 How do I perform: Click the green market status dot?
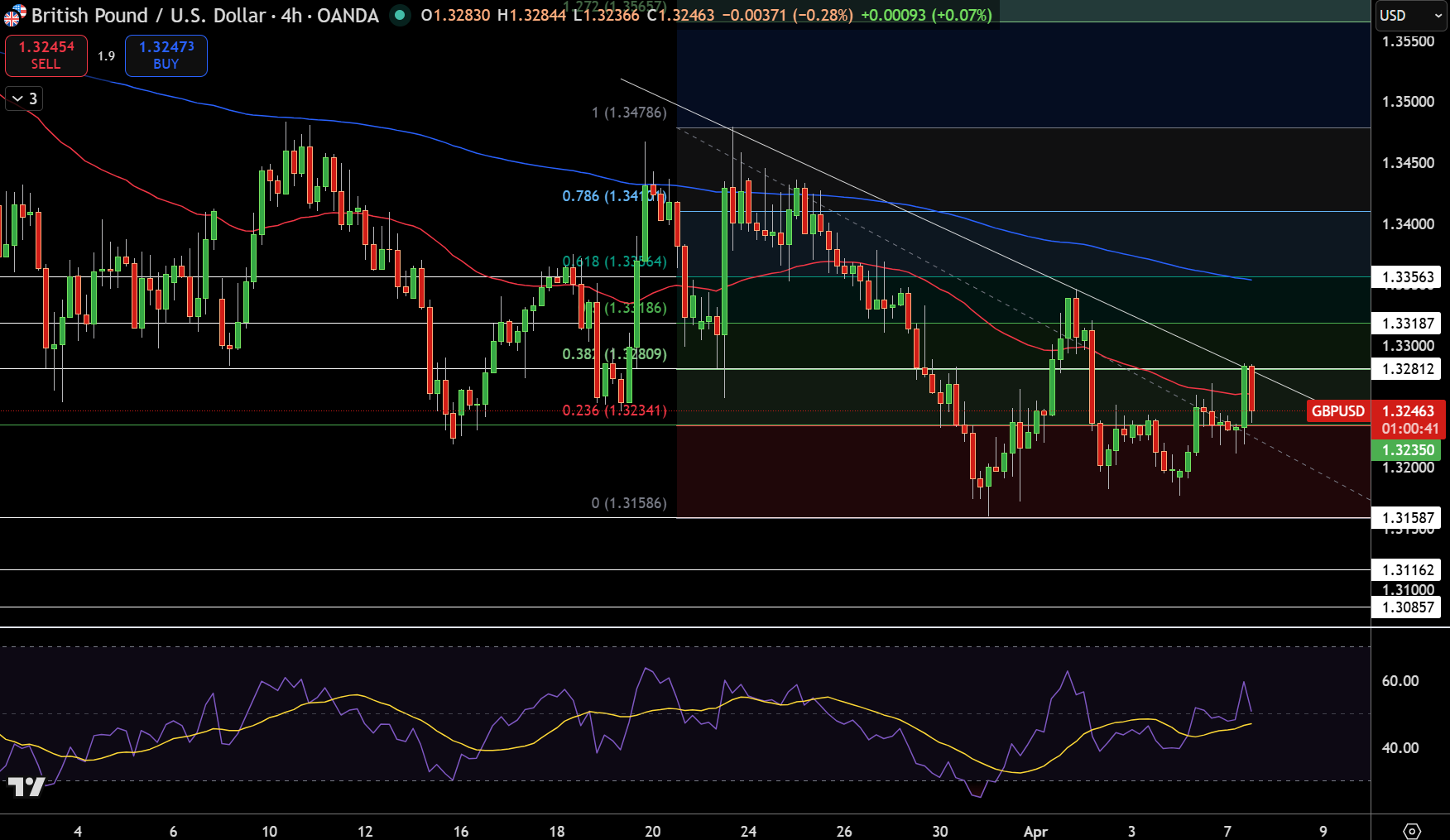pos(400,15)
